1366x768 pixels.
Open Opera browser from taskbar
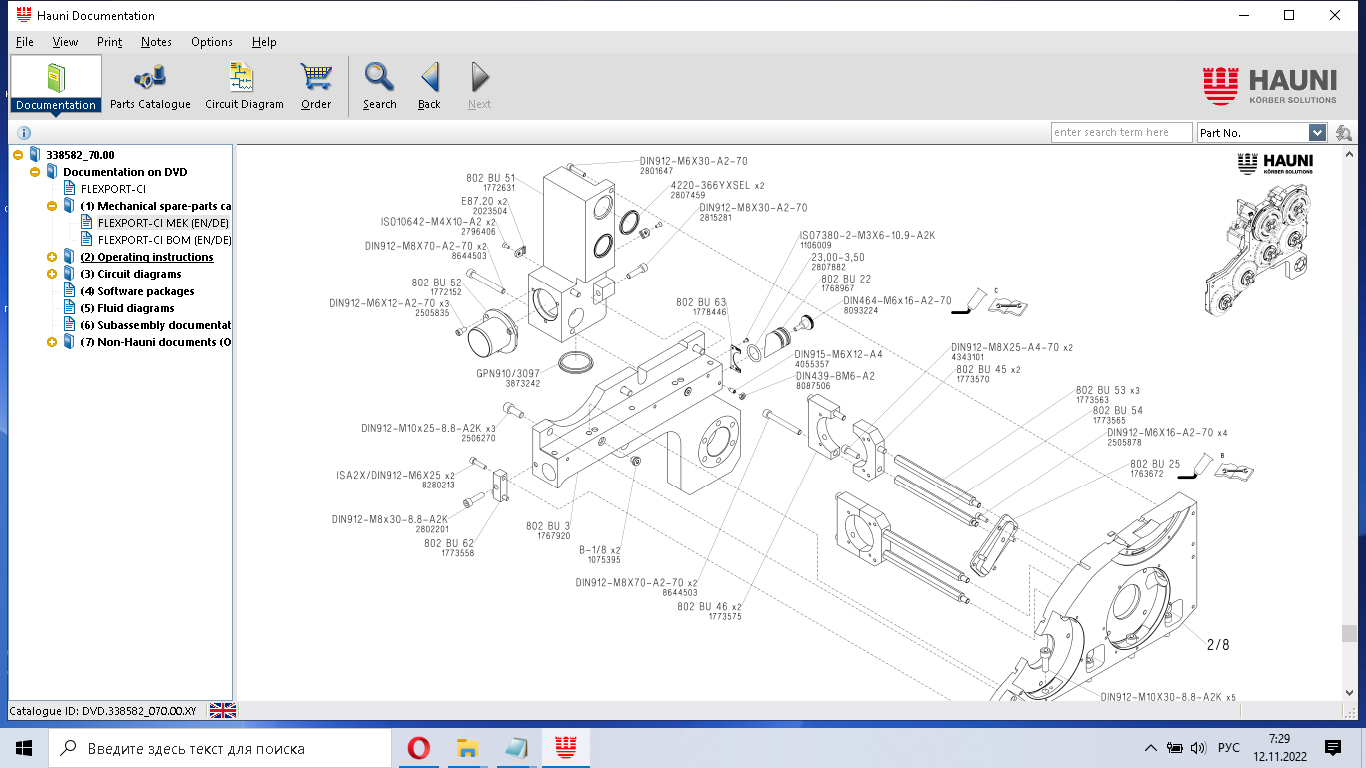pos(418,748)
